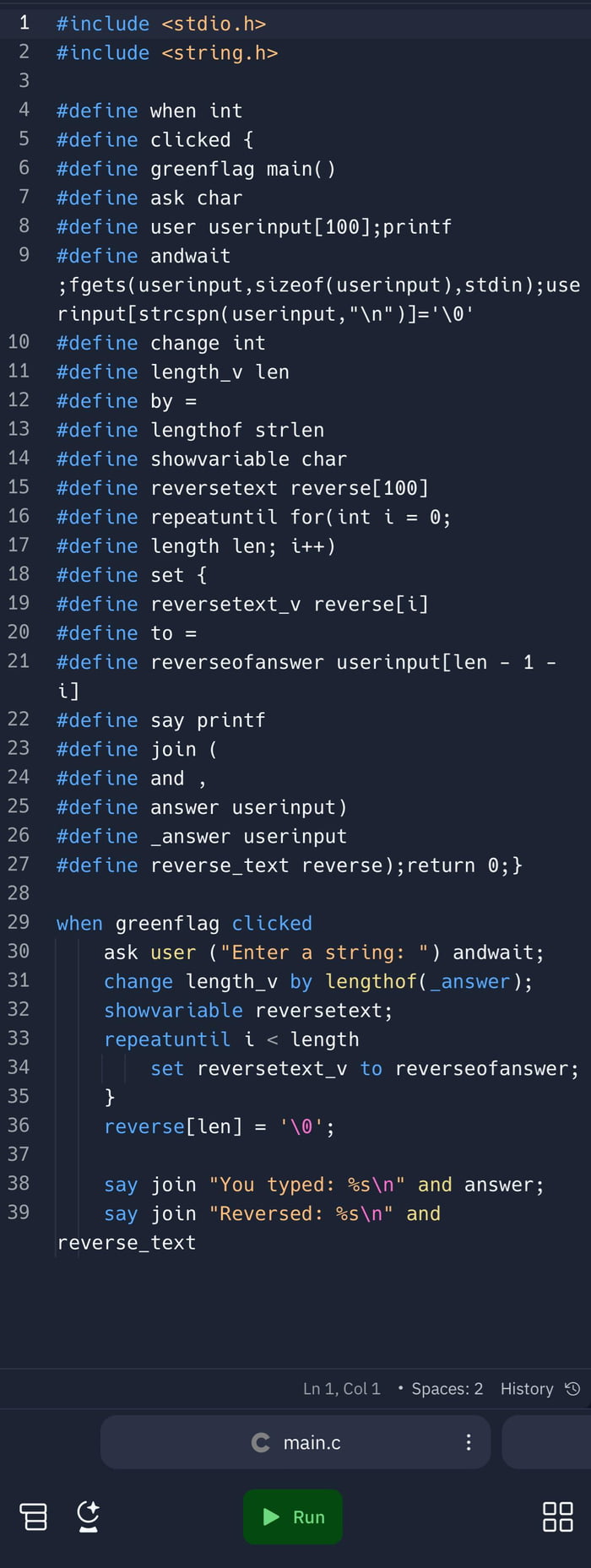Click the green Run play triangle
Viewport: 591px width, 1568px height.
tap(271, 1516)
